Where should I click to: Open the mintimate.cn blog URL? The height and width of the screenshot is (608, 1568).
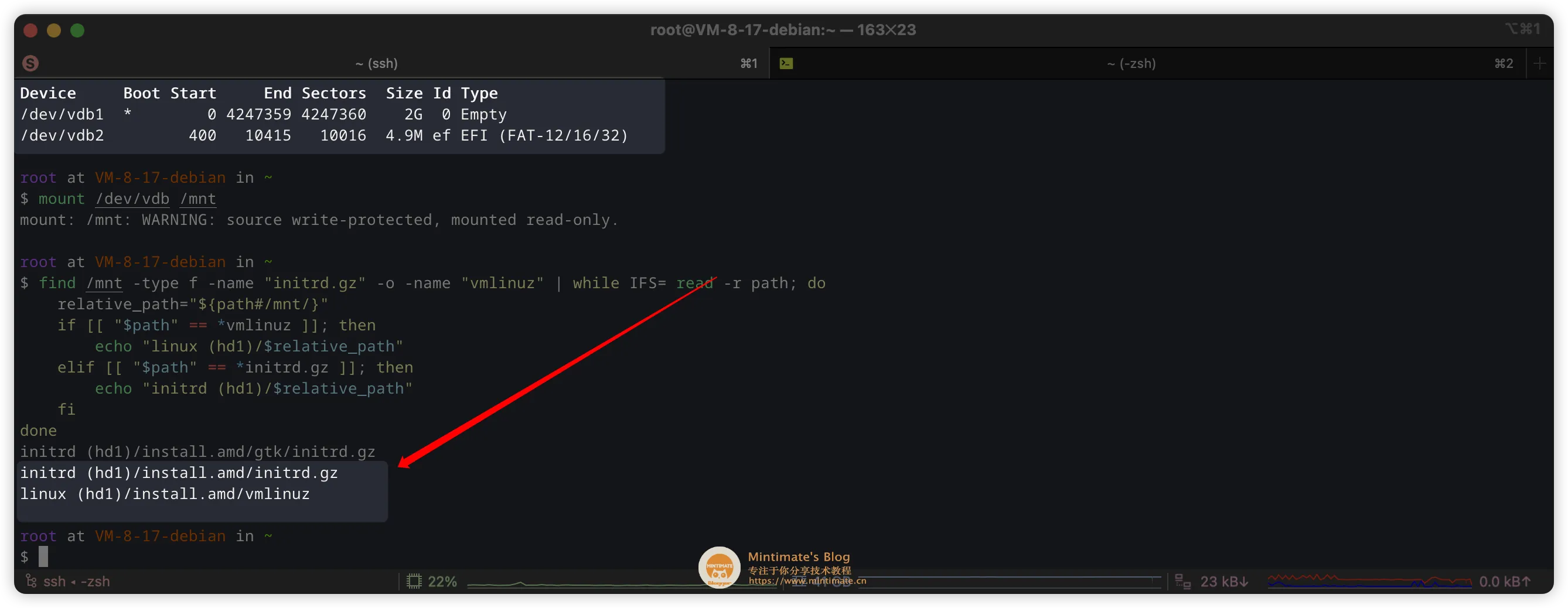pyautogui.click(x=807, y=580)
